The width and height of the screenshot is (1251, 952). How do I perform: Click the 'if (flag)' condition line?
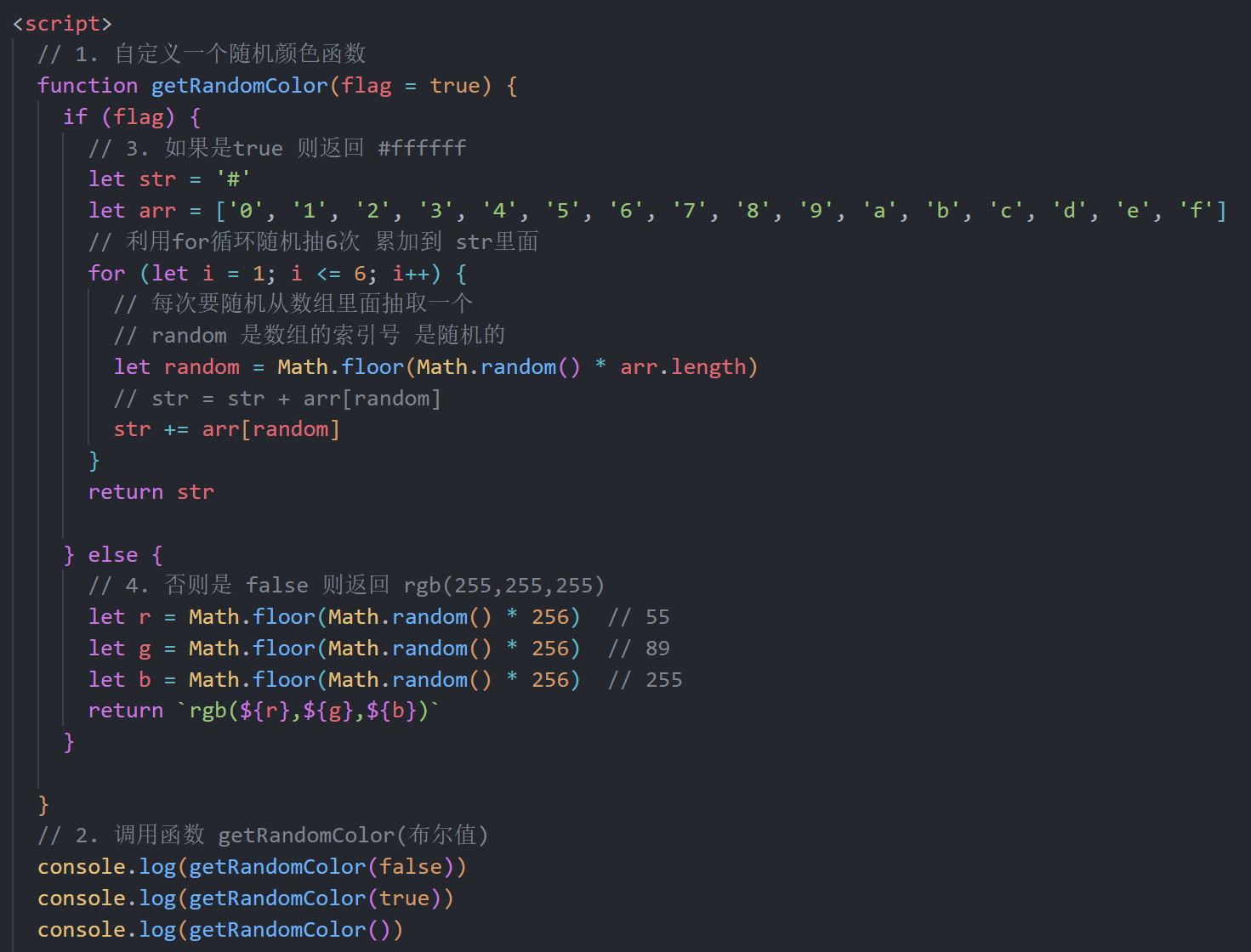(x=132, y=117)
